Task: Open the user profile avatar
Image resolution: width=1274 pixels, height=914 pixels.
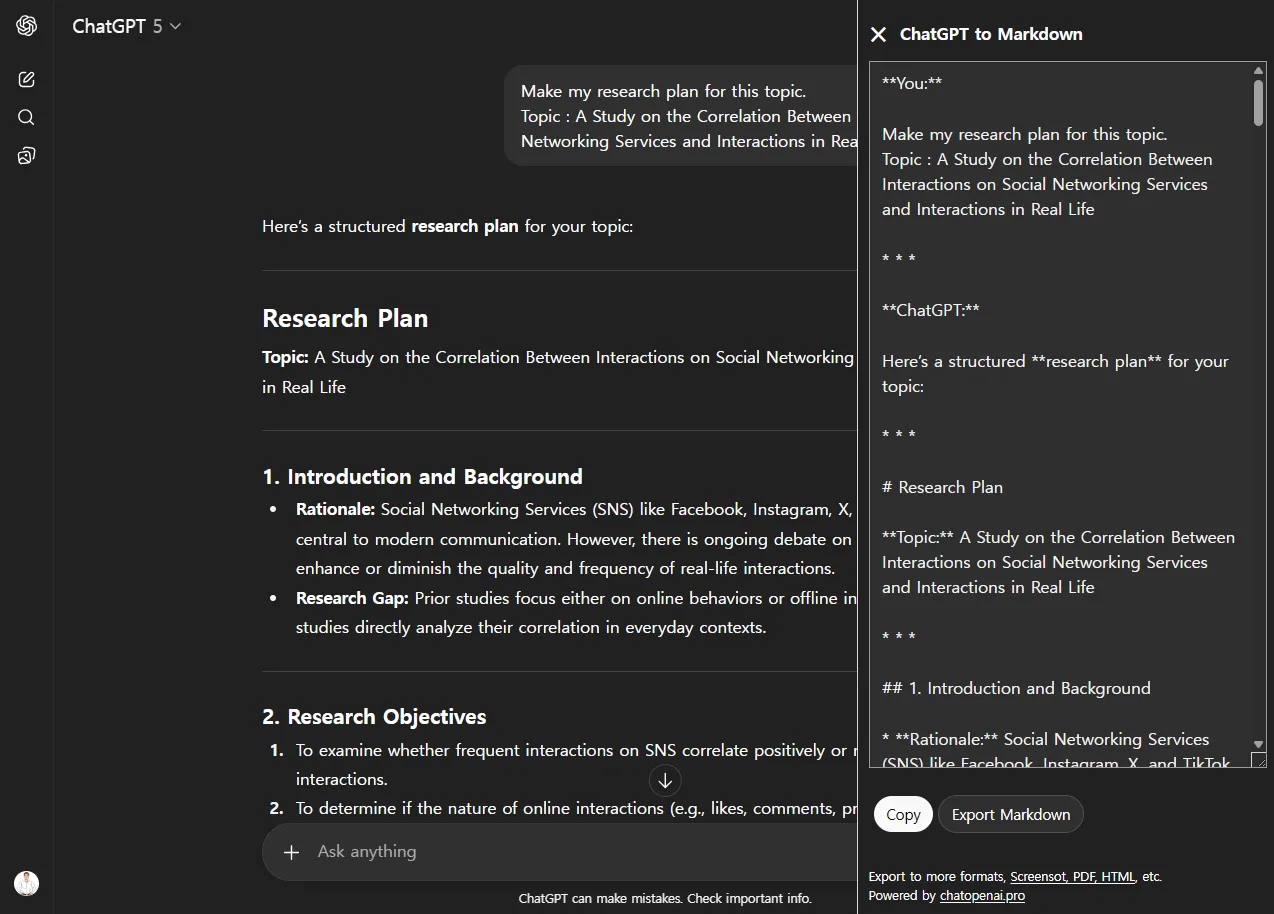Action: 27,883
